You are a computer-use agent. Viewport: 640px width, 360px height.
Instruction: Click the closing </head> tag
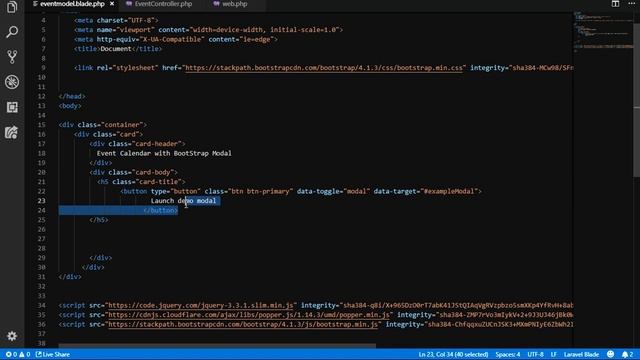[72, 96]
